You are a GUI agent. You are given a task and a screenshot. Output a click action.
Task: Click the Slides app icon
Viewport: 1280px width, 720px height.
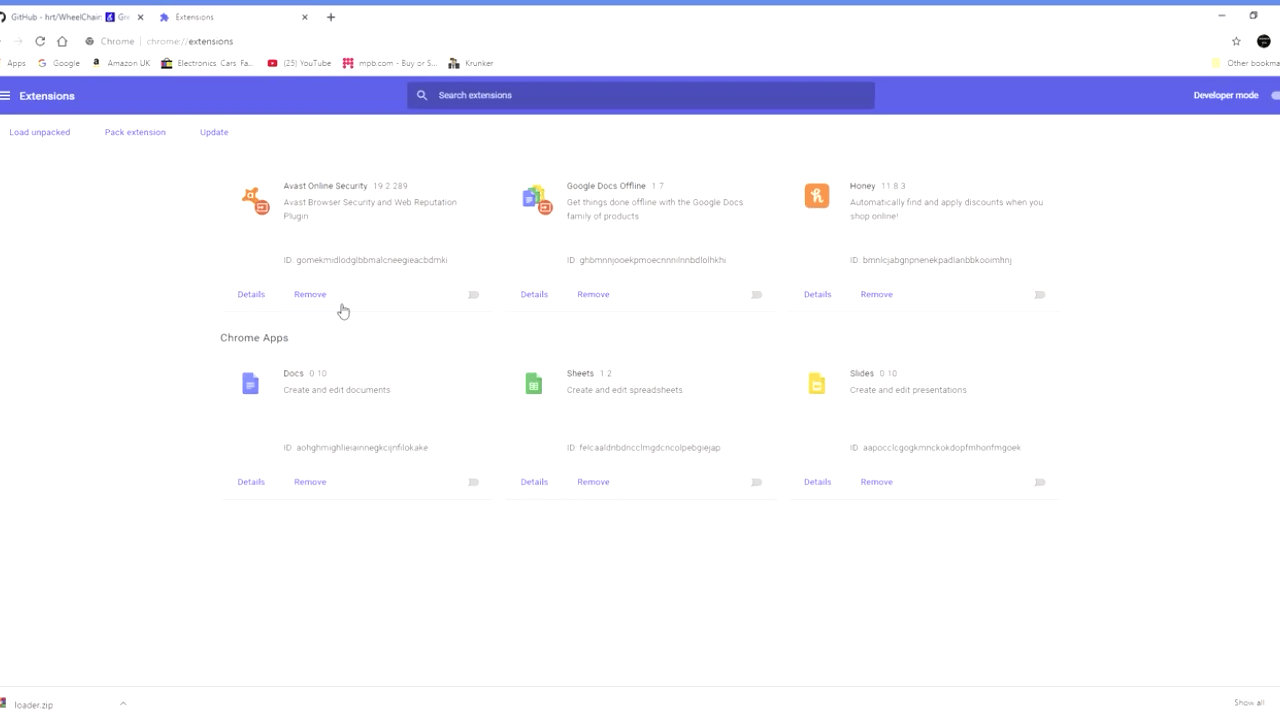coord(817,384)
